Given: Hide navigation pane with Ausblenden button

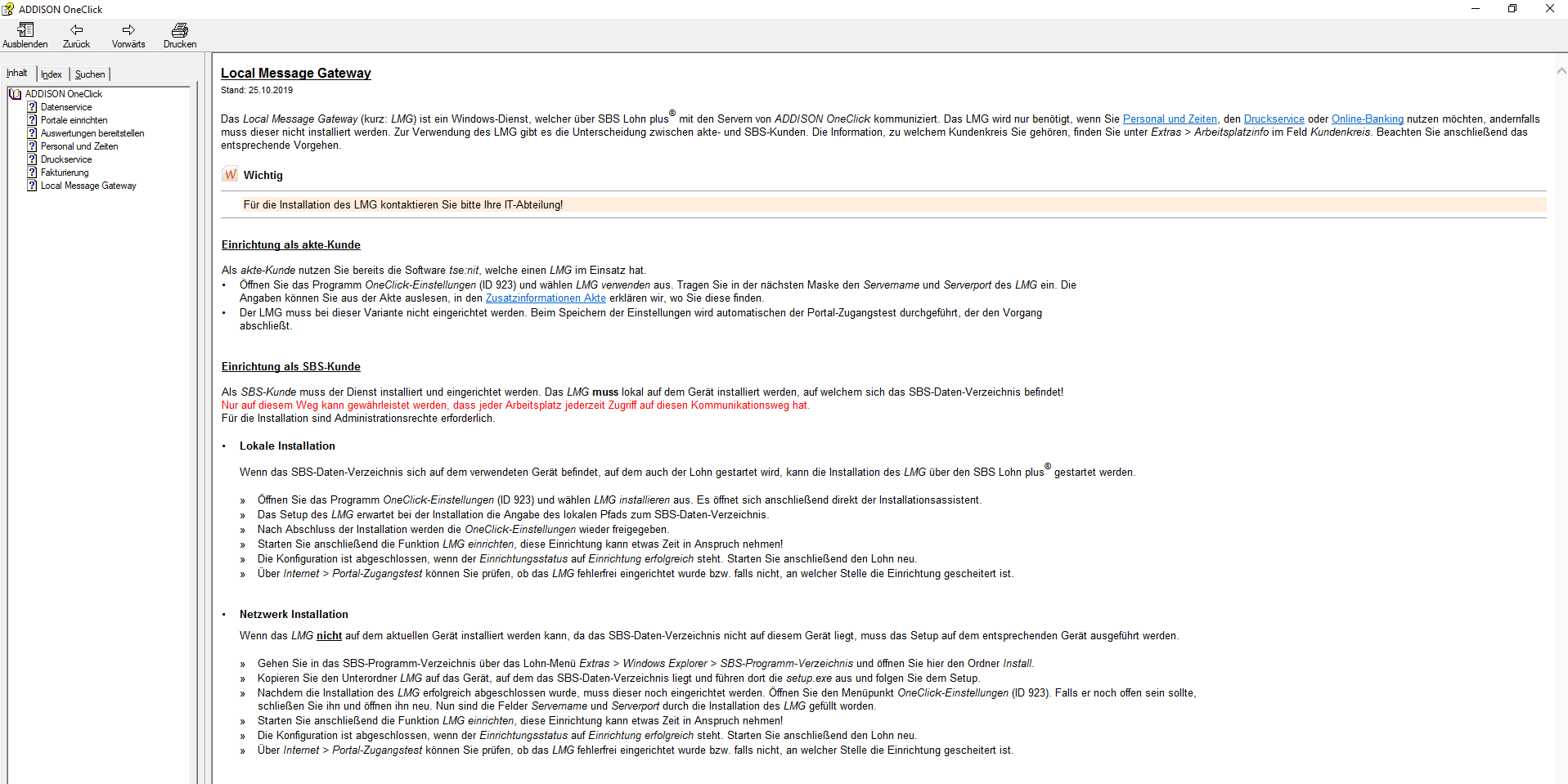Looking at the screenshot, I should (25, 36).
